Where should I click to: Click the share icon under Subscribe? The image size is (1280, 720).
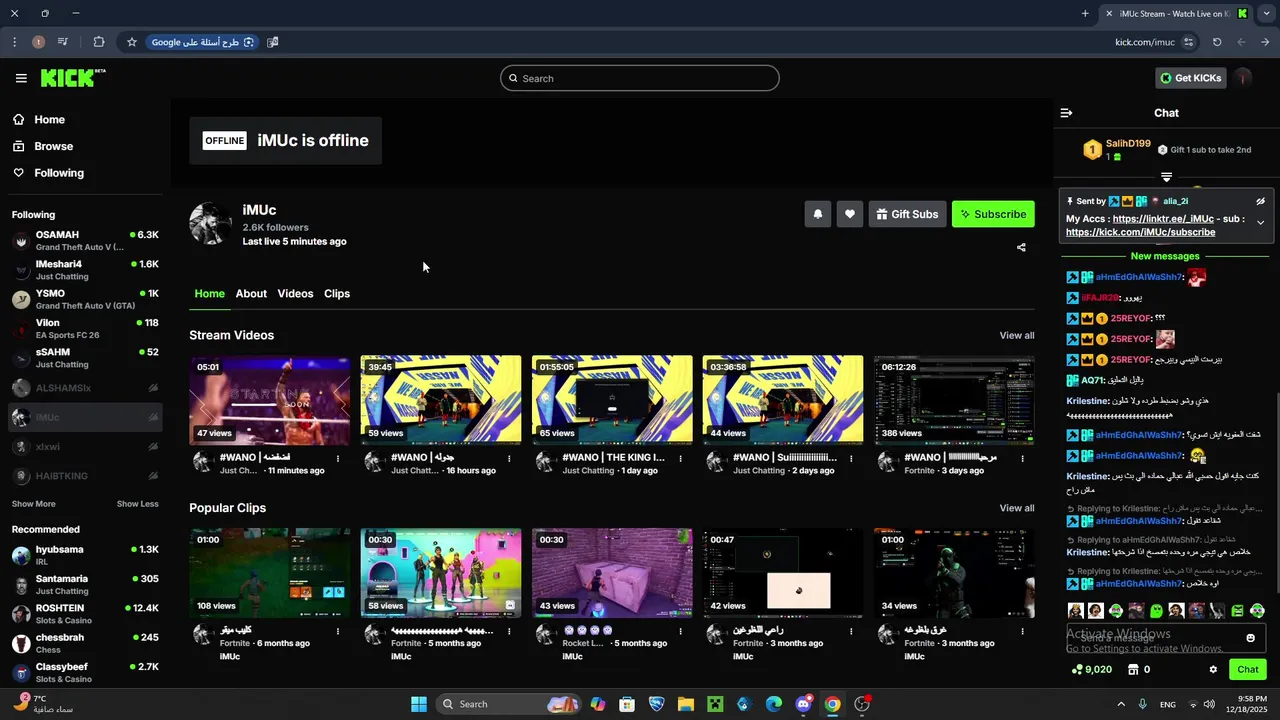1021,247
